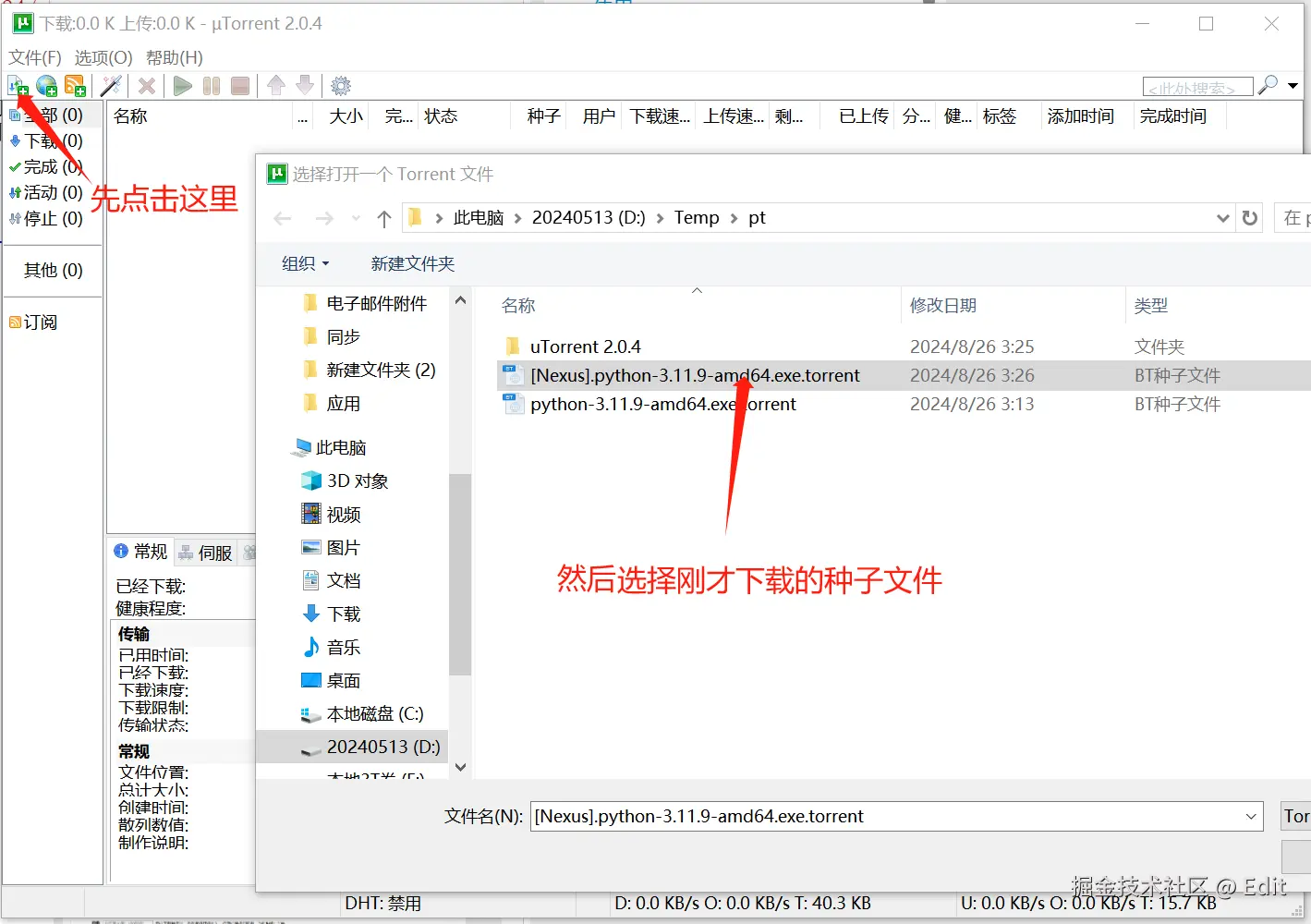Open the 文件(F) menu
This screenshot has width=1311, height=924.
pyautogui.click(x=35, y=57)
